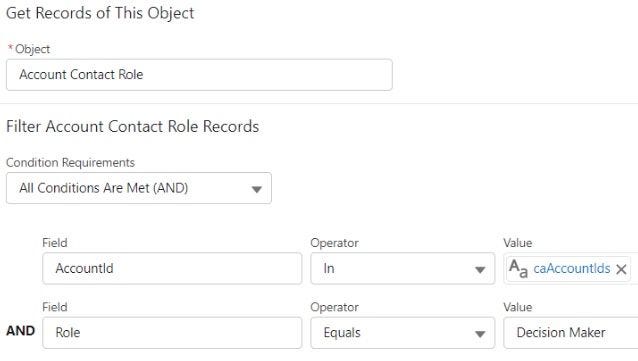The height and width of the screenshot is (361, 638).
Task: Click the Account Contact Role object field
Action: [x=199, y=75]
